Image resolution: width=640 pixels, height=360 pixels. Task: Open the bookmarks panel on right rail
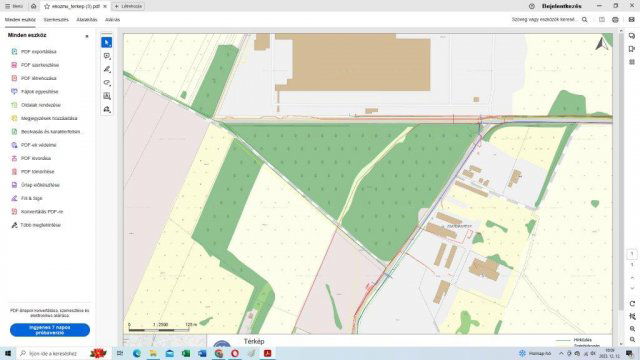point(632,49)
